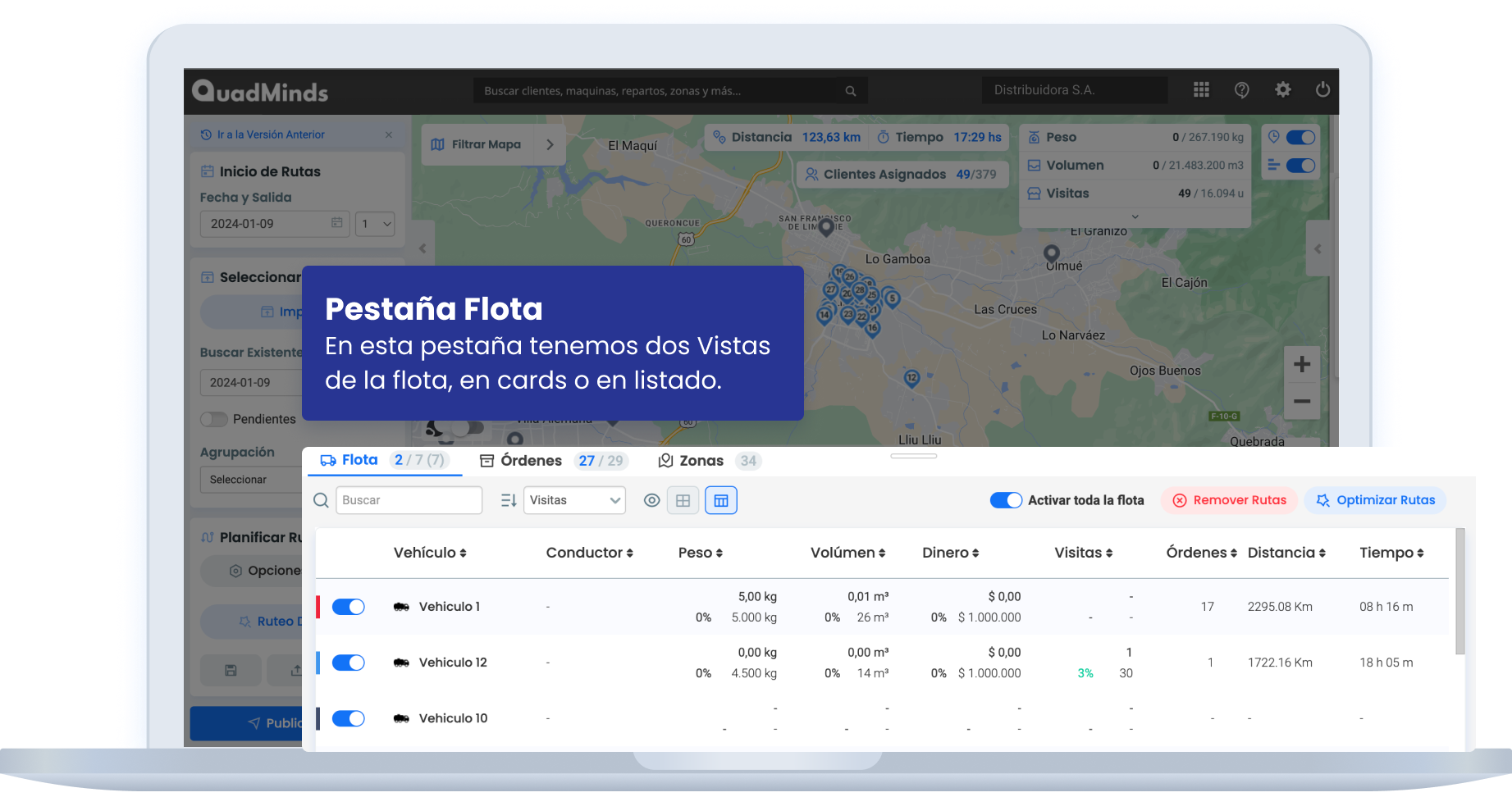Click the Remover Rutas button
The height and width of the screenshot is (797, 1512).
tap(1228, 500)
